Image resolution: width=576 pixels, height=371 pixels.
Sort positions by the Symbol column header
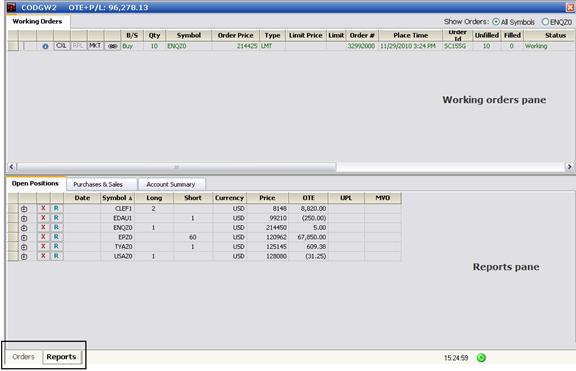[117, 198]
